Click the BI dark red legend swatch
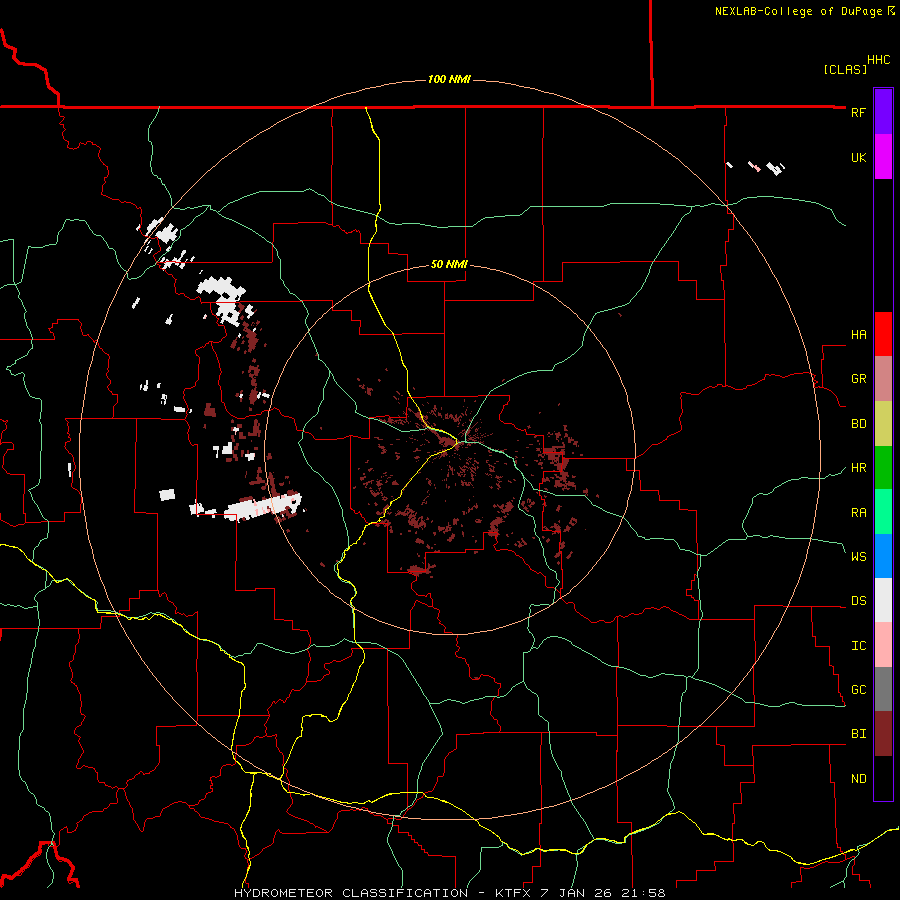Screen dimensions: 900x900 883,734
